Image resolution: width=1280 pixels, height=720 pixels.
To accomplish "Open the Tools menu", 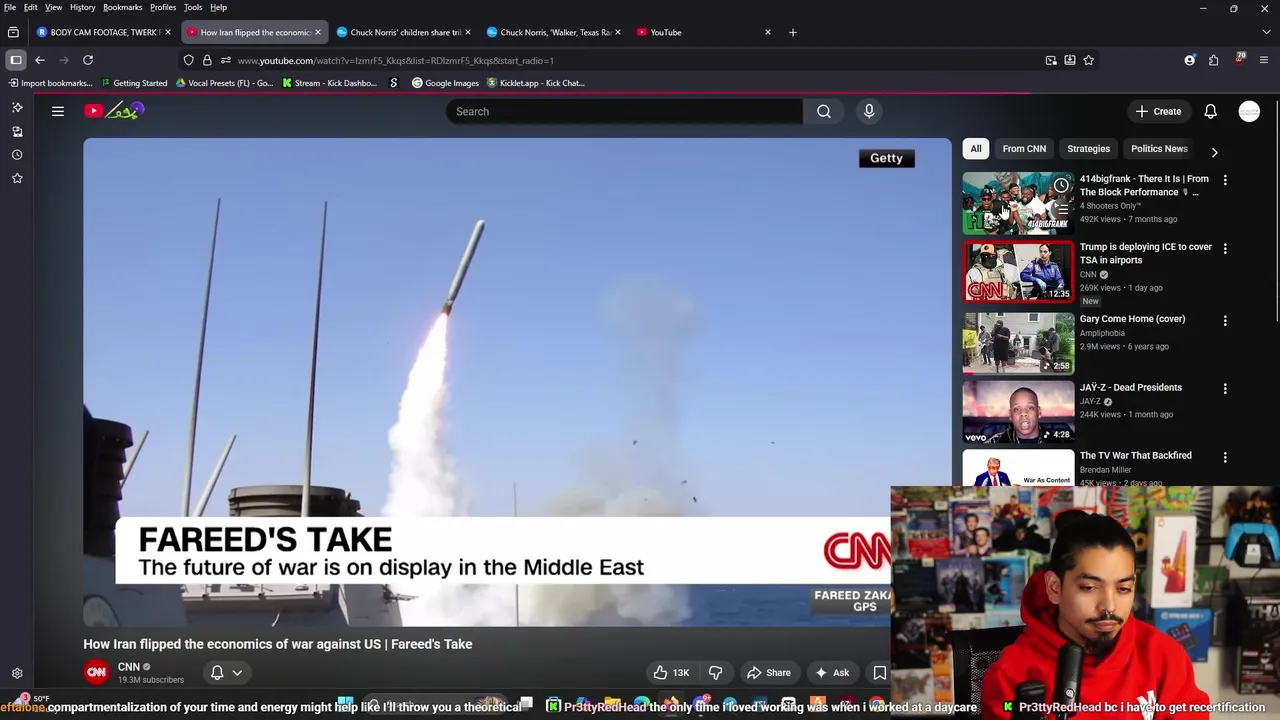I will pyautogui.click(x=193, y=7).
